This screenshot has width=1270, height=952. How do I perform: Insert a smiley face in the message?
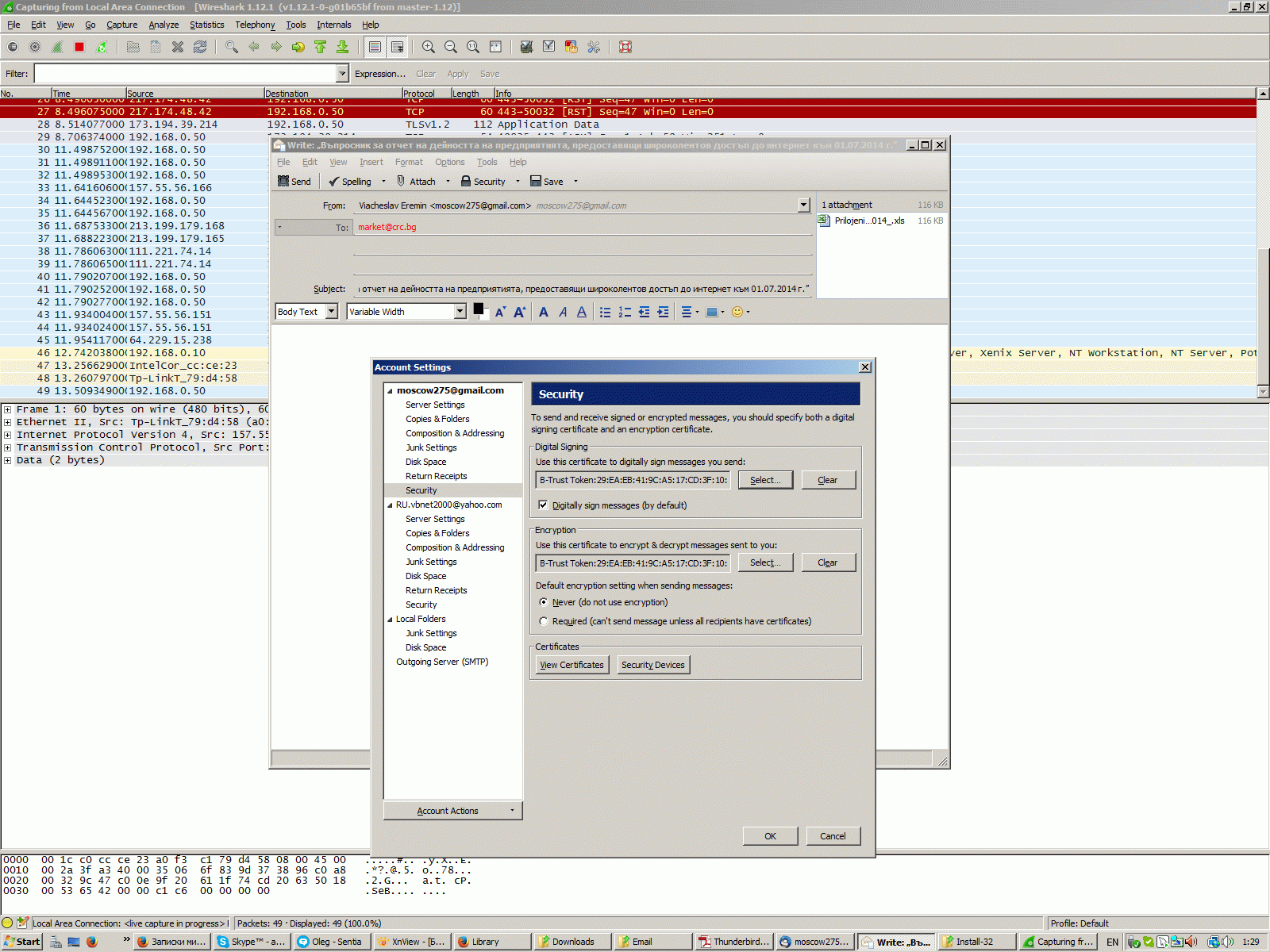(x=737, y=312)
